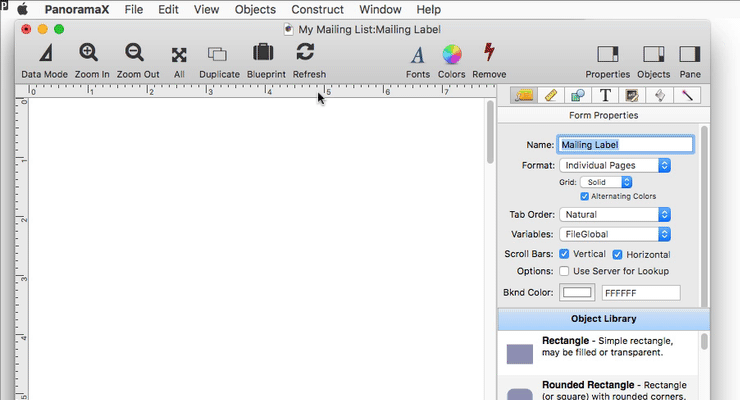Open the Variables FileGlobal dropdown

point(615,234)
